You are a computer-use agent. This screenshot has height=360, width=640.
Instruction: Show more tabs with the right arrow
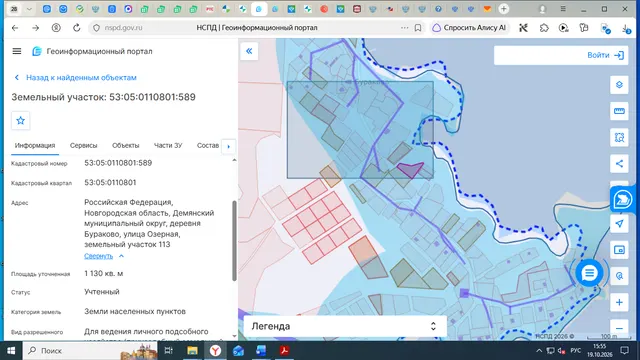tap(229, 146)
